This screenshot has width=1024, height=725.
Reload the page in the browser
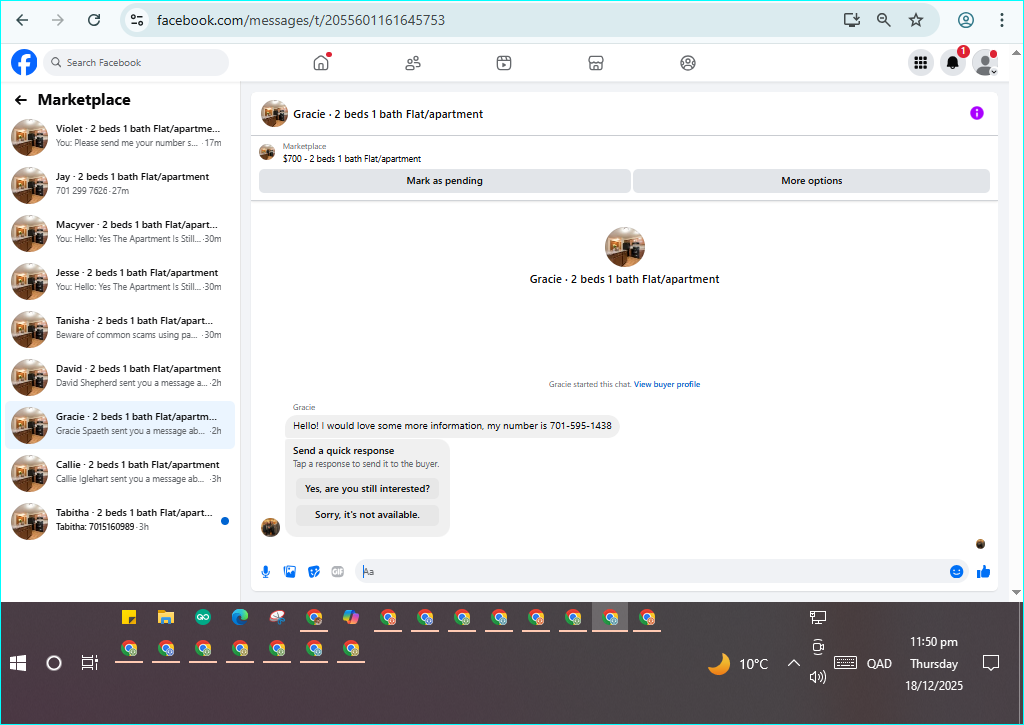(94, 20)
